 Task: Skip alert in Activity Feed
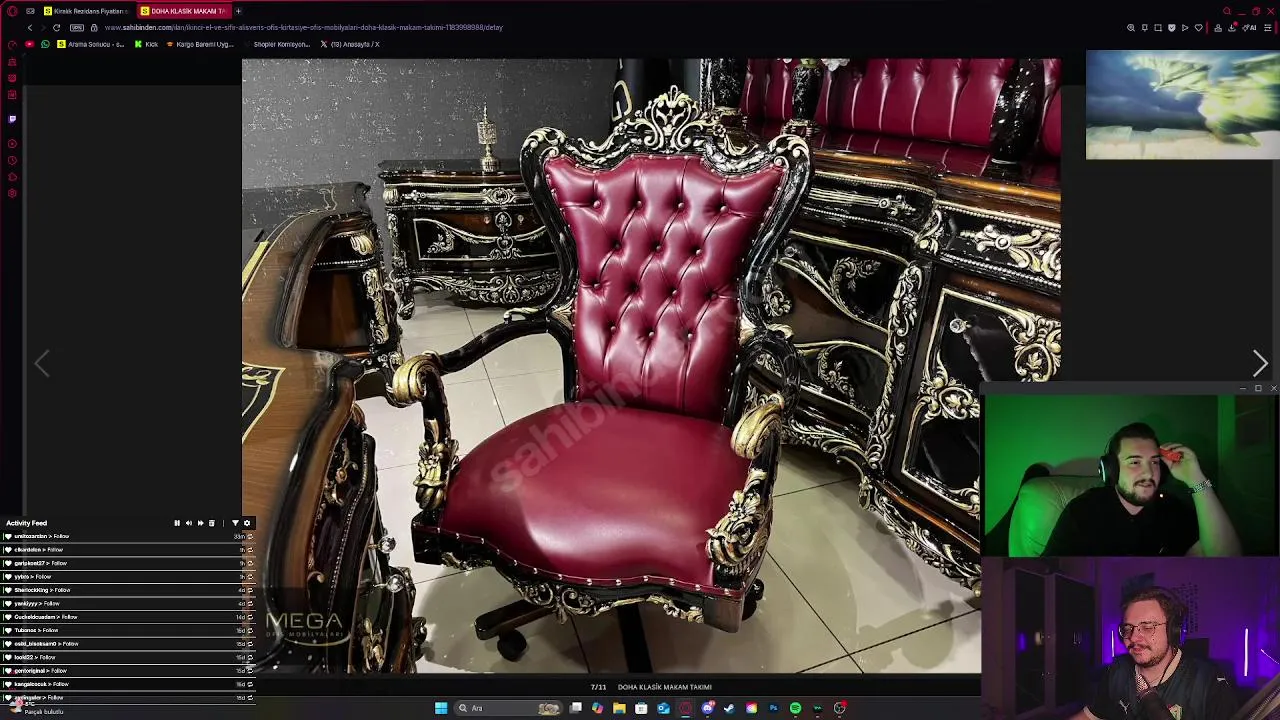200,523
